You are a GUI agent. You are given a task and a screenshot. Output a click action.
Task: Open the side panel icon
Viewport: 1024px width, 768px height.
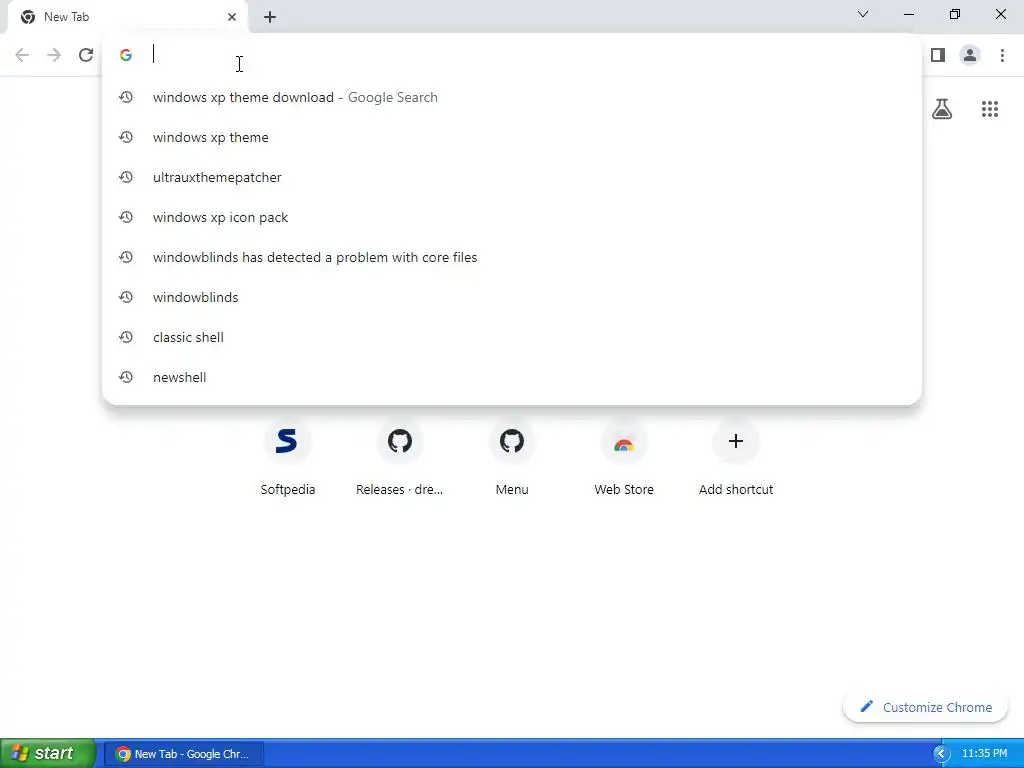click(x=938, y=55)
